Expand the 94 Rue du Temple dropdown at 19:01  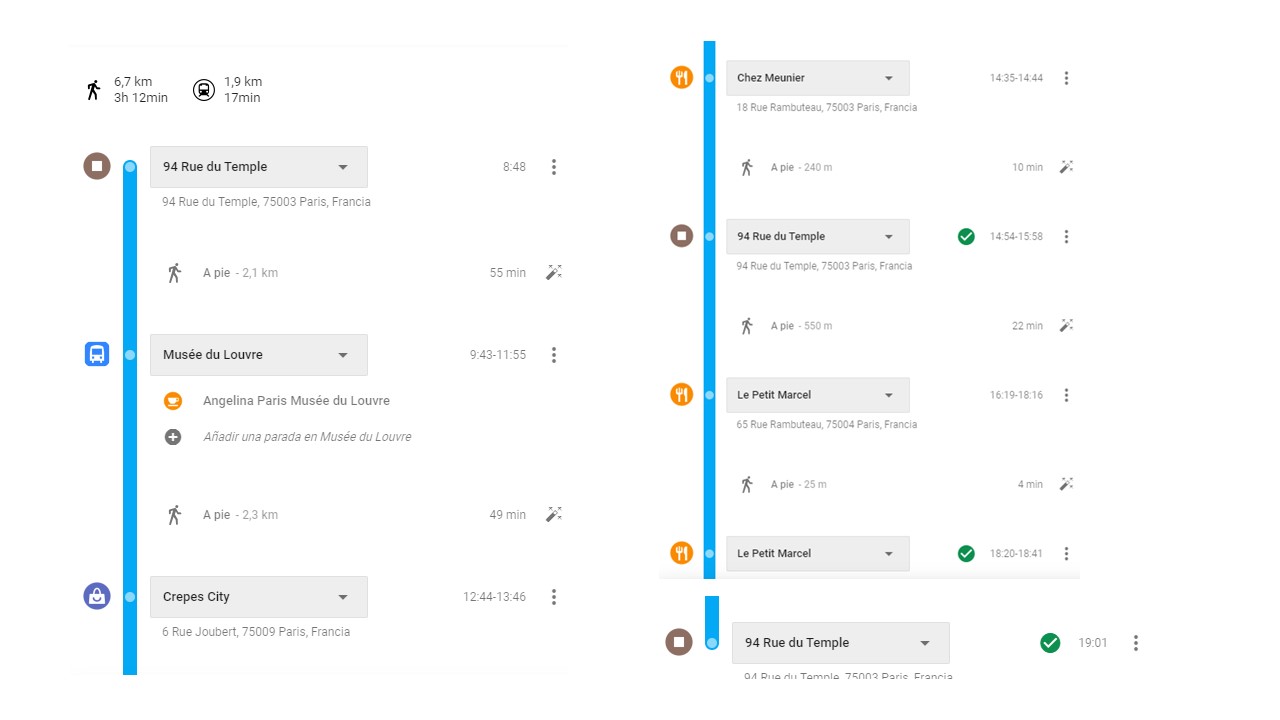841,643
